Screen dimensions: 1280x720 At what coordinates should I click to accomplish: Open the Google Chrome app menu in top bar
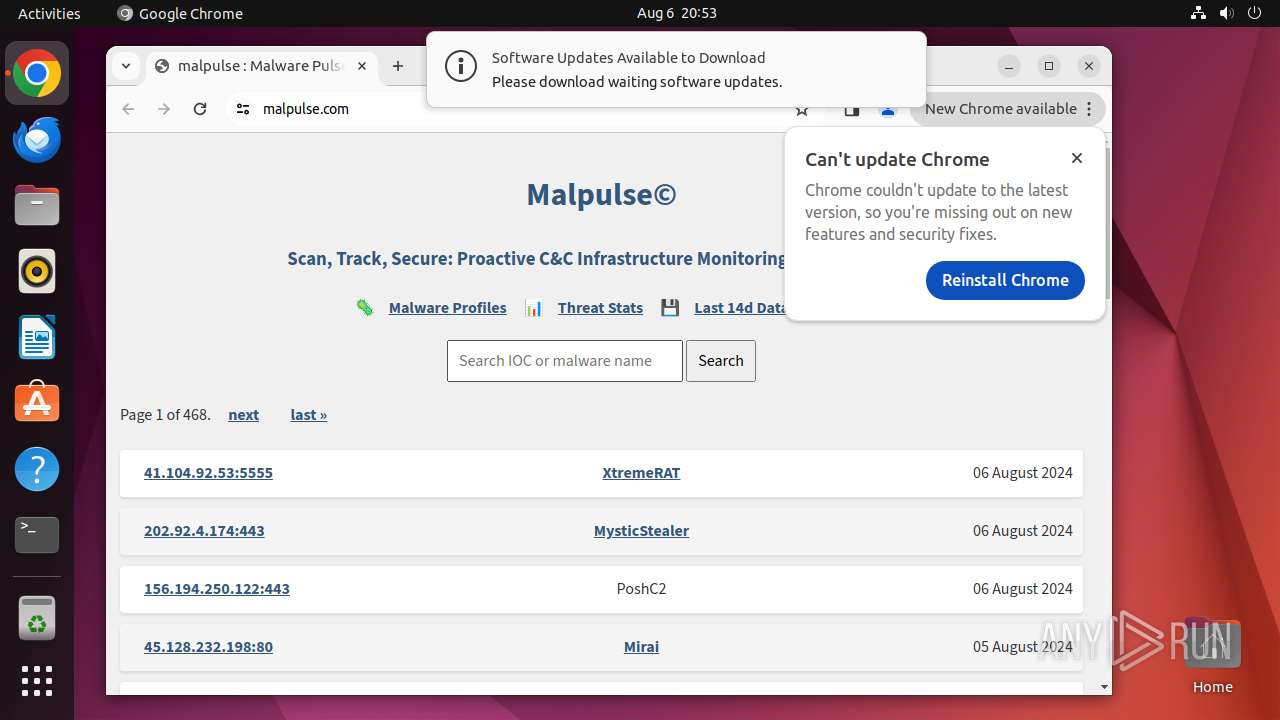tap(180, 13)
